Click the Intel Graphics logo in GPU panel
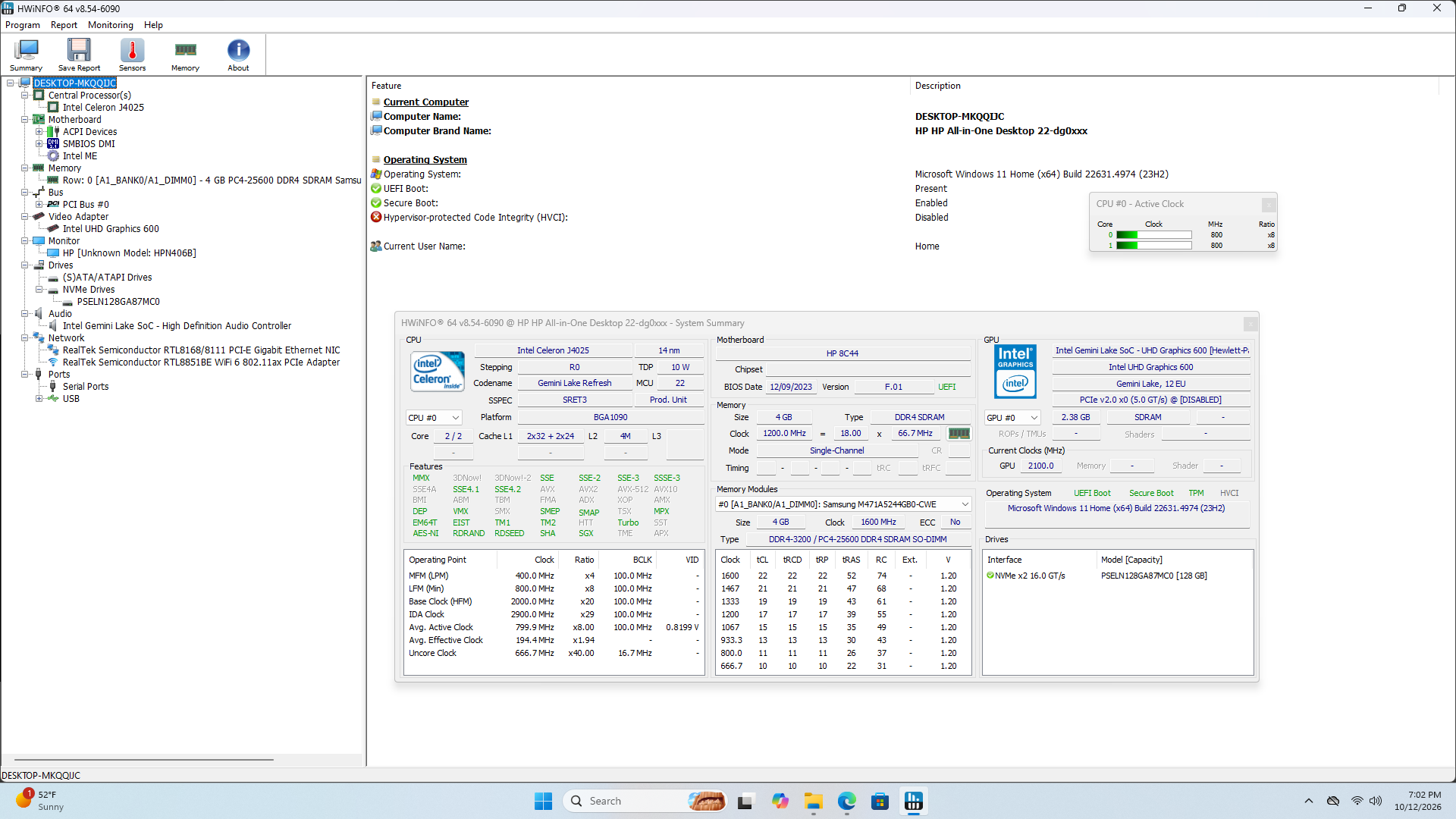This screenshot has width=1456, height=819. pos(1015,371)
